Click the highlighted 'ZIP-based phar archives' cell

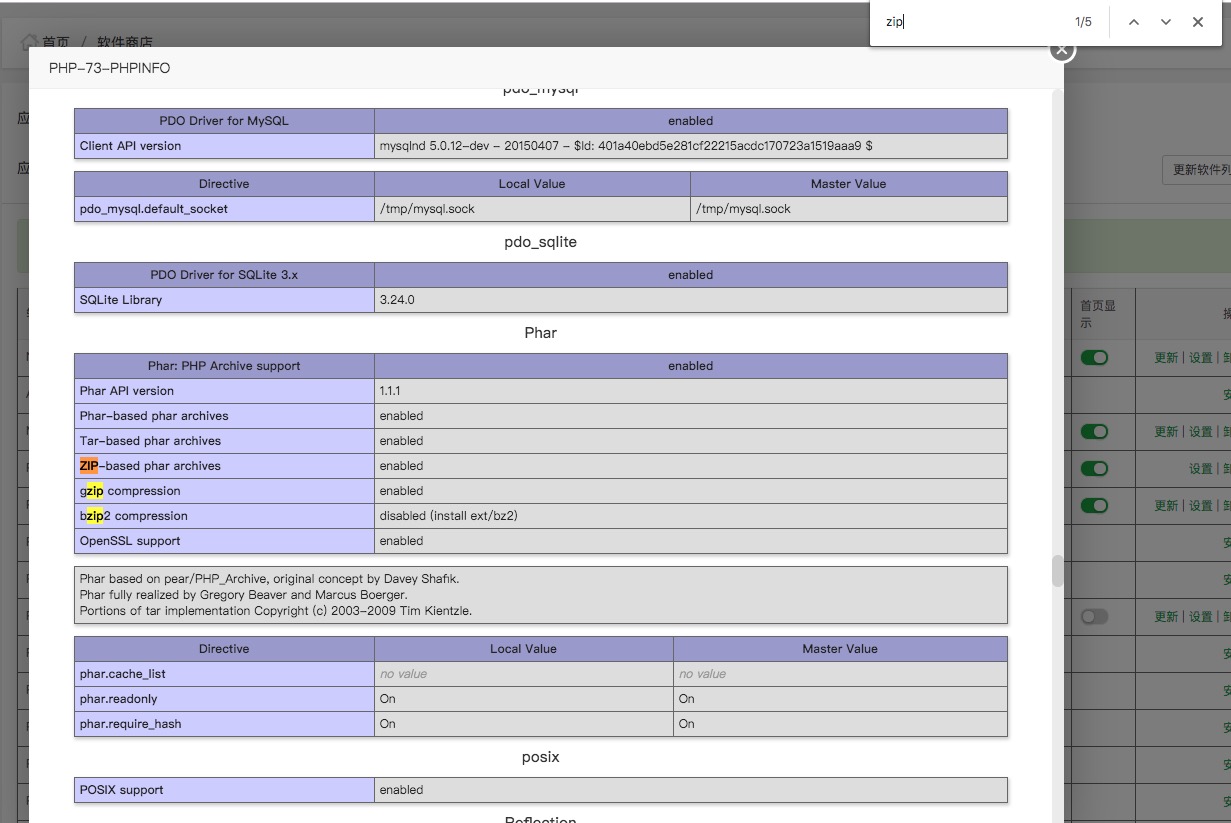[224, 466]
